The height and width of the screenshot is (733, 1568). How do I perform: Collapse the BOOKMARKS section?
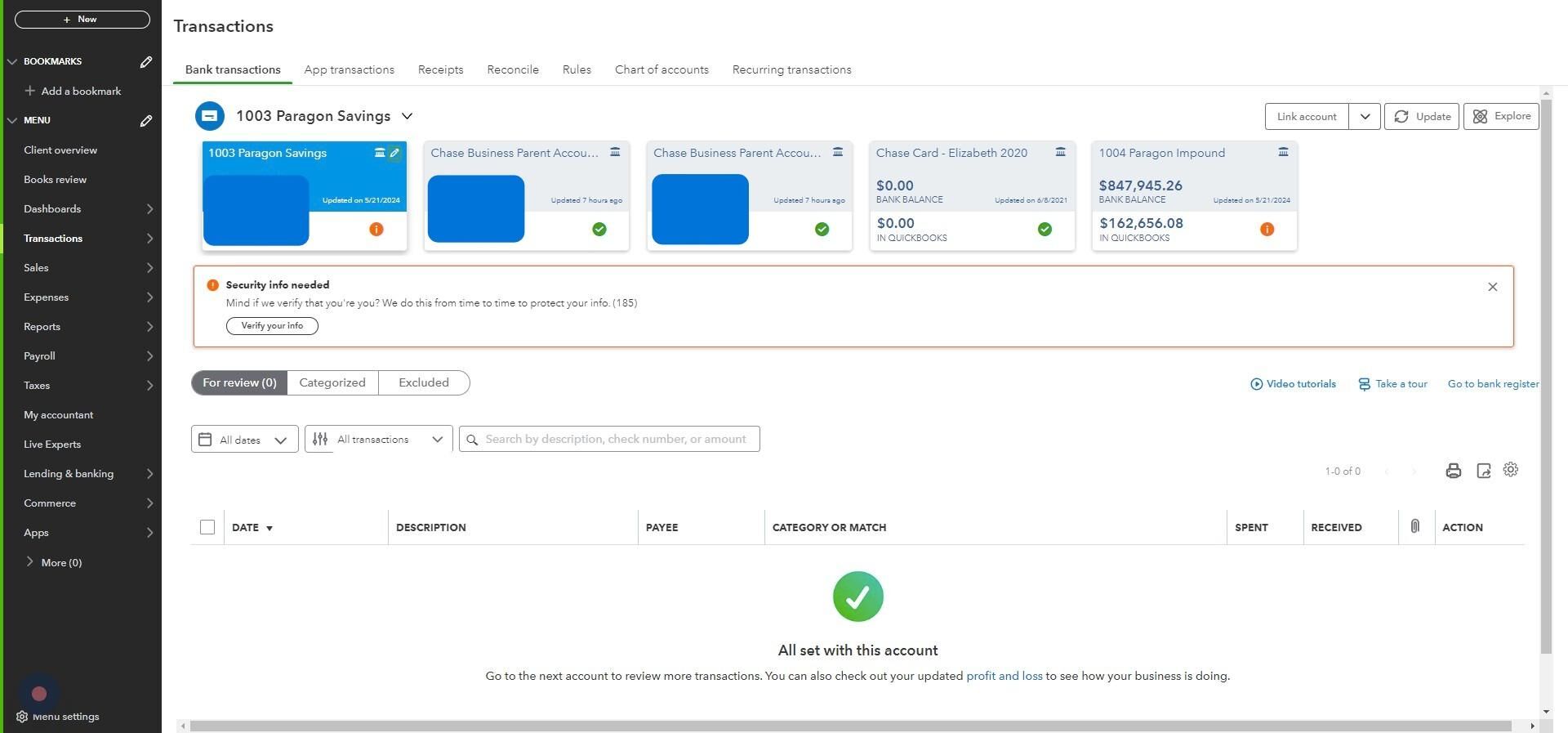pos(12,62)
